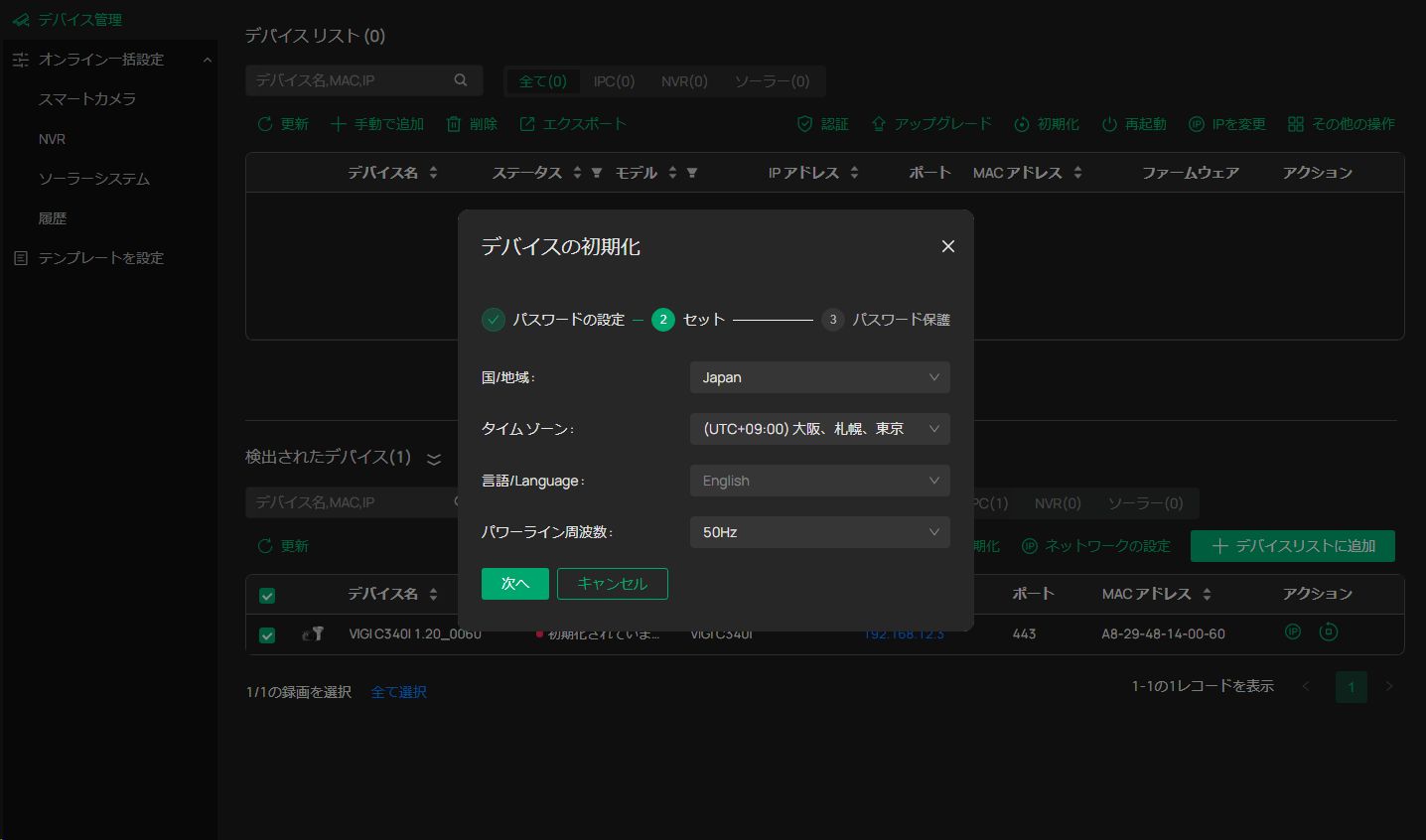This screenshot has height=840, width=1426.
Task: Open the time zone dropdown
Action: click(819, 429)
